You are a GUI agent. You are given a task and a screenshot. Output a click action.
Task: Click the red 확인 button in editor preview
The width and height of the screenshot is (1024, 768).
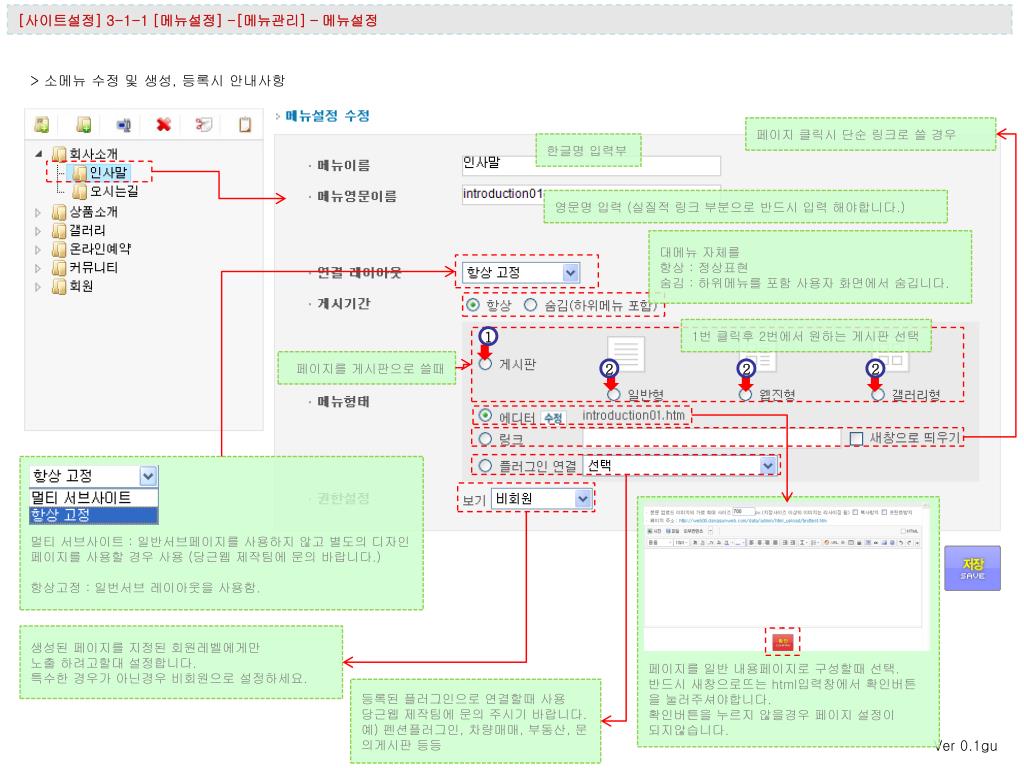(782, 641)
